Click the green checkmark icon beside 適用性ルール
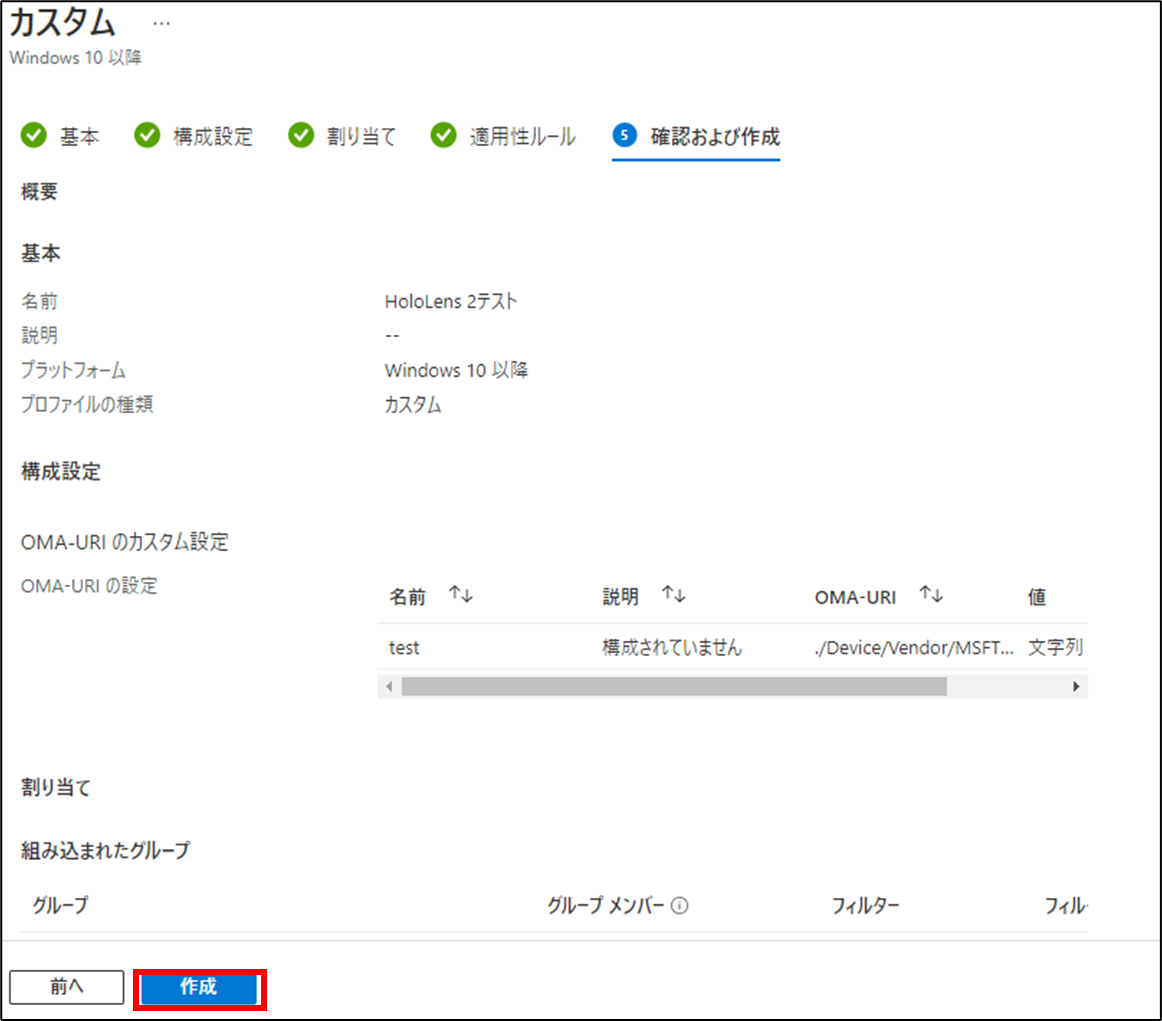Viewport: 1162px width, 1021px height. (443, 136)
